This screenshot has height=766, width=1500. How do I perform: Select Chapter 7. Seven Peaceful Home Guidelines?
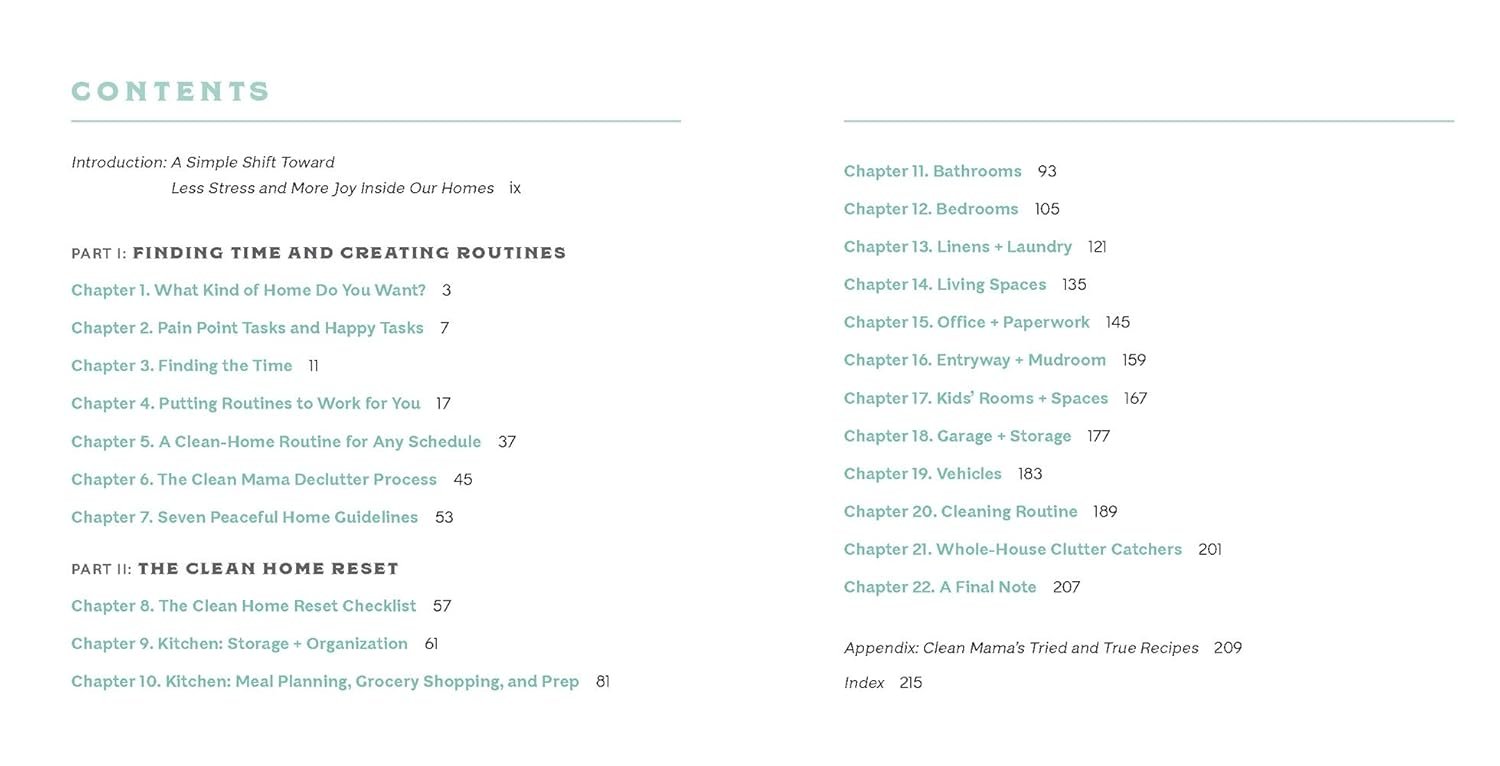coord(244,517)
